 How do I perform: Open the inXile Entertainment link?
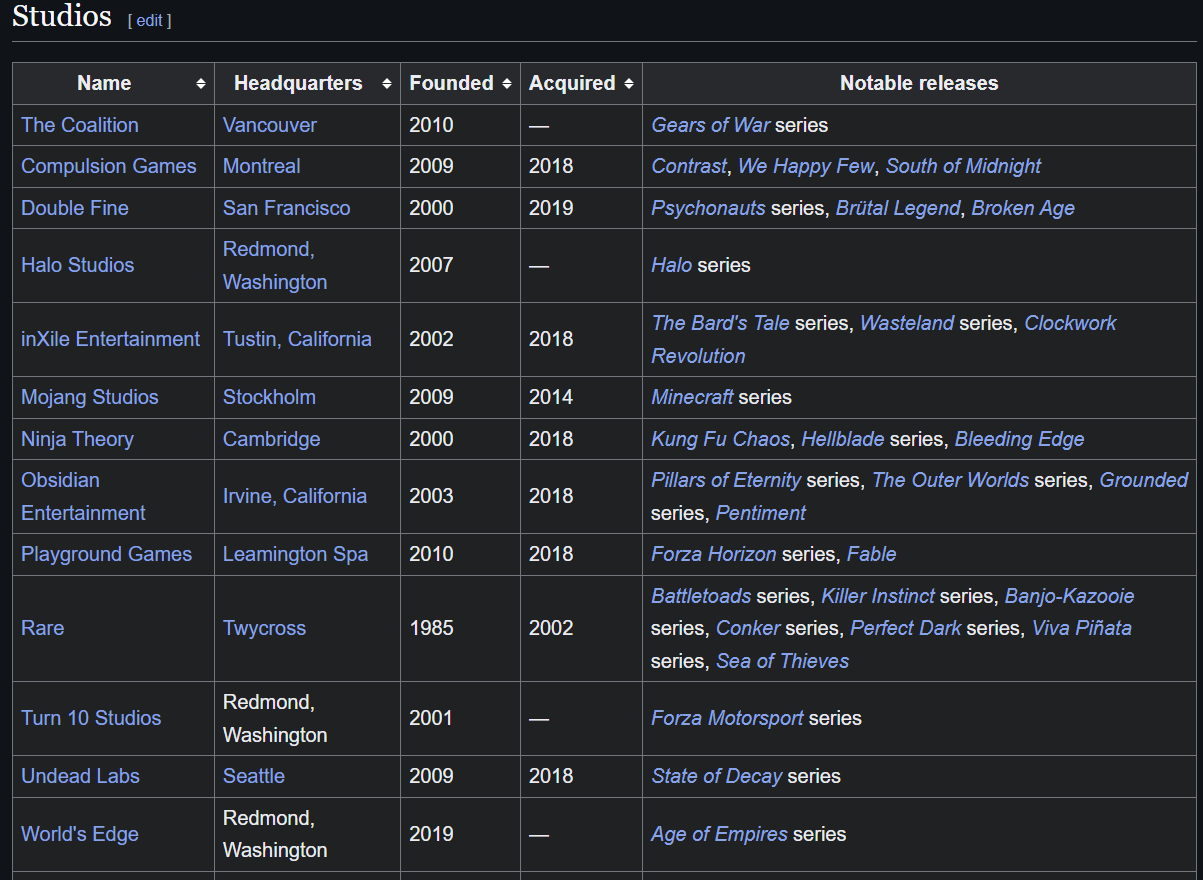click(x=111, y=339)
